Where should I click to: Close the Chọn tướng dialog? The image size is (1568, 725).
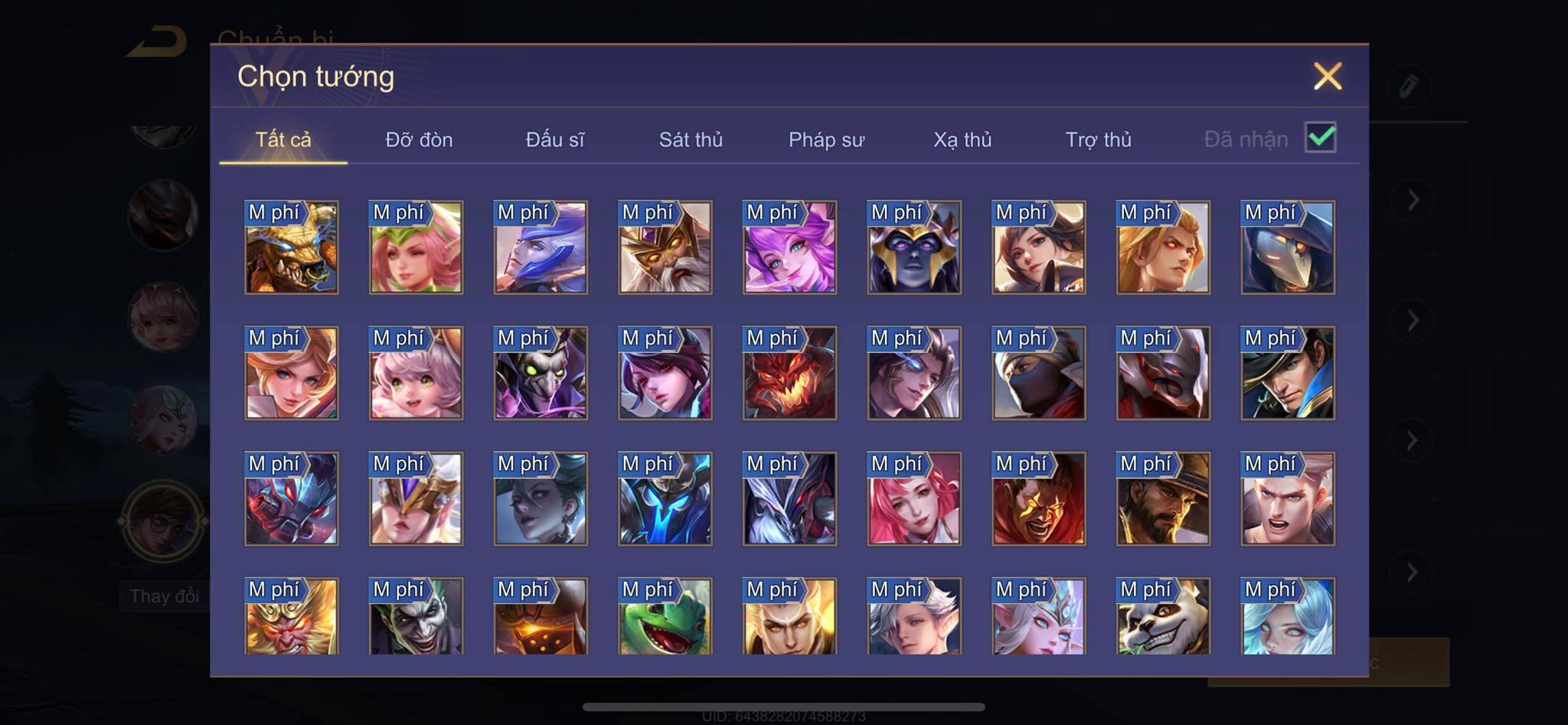click(1328, 76)
